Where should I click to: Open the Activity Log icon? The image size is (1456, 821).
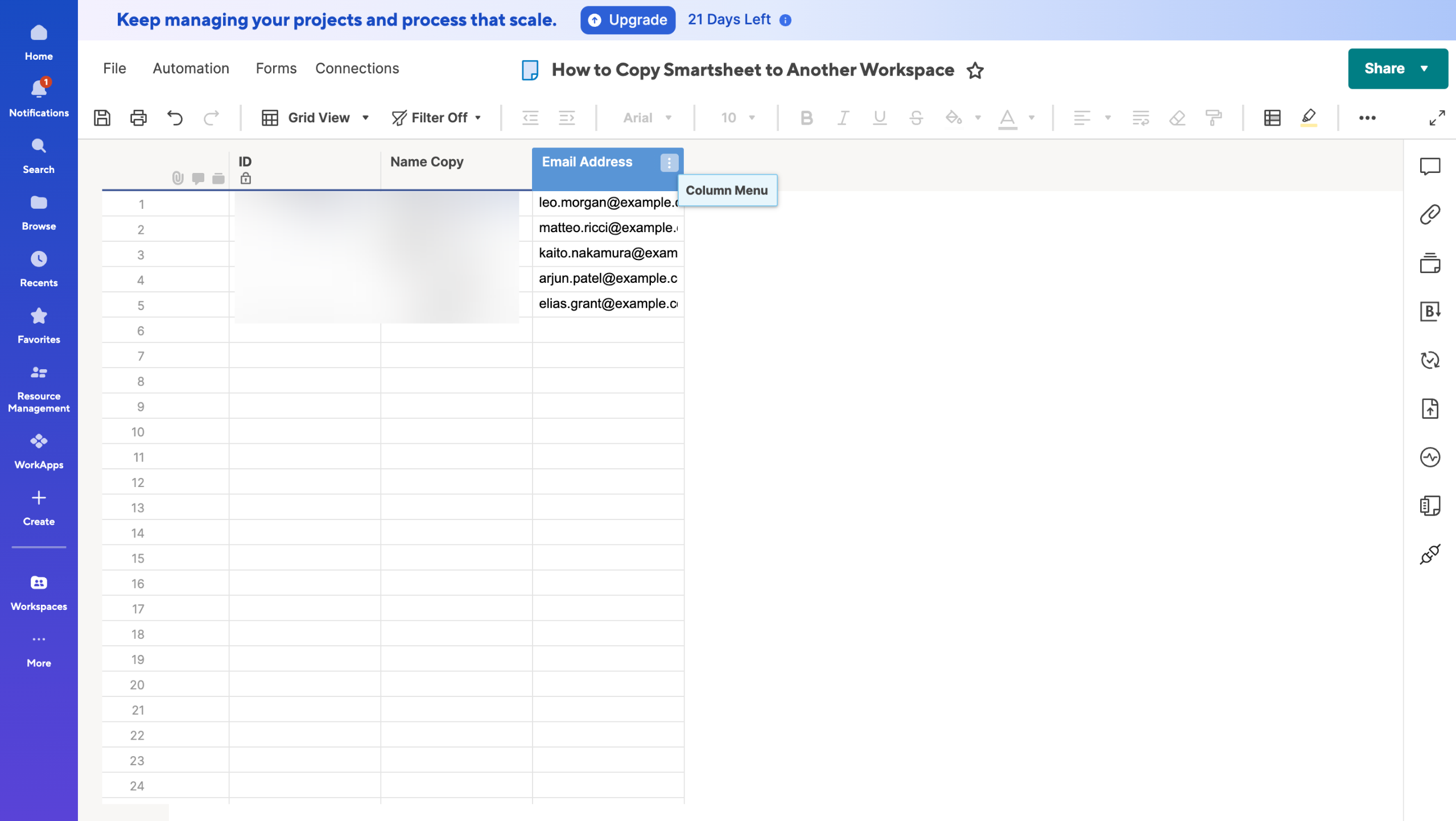tap(1429, 457)
